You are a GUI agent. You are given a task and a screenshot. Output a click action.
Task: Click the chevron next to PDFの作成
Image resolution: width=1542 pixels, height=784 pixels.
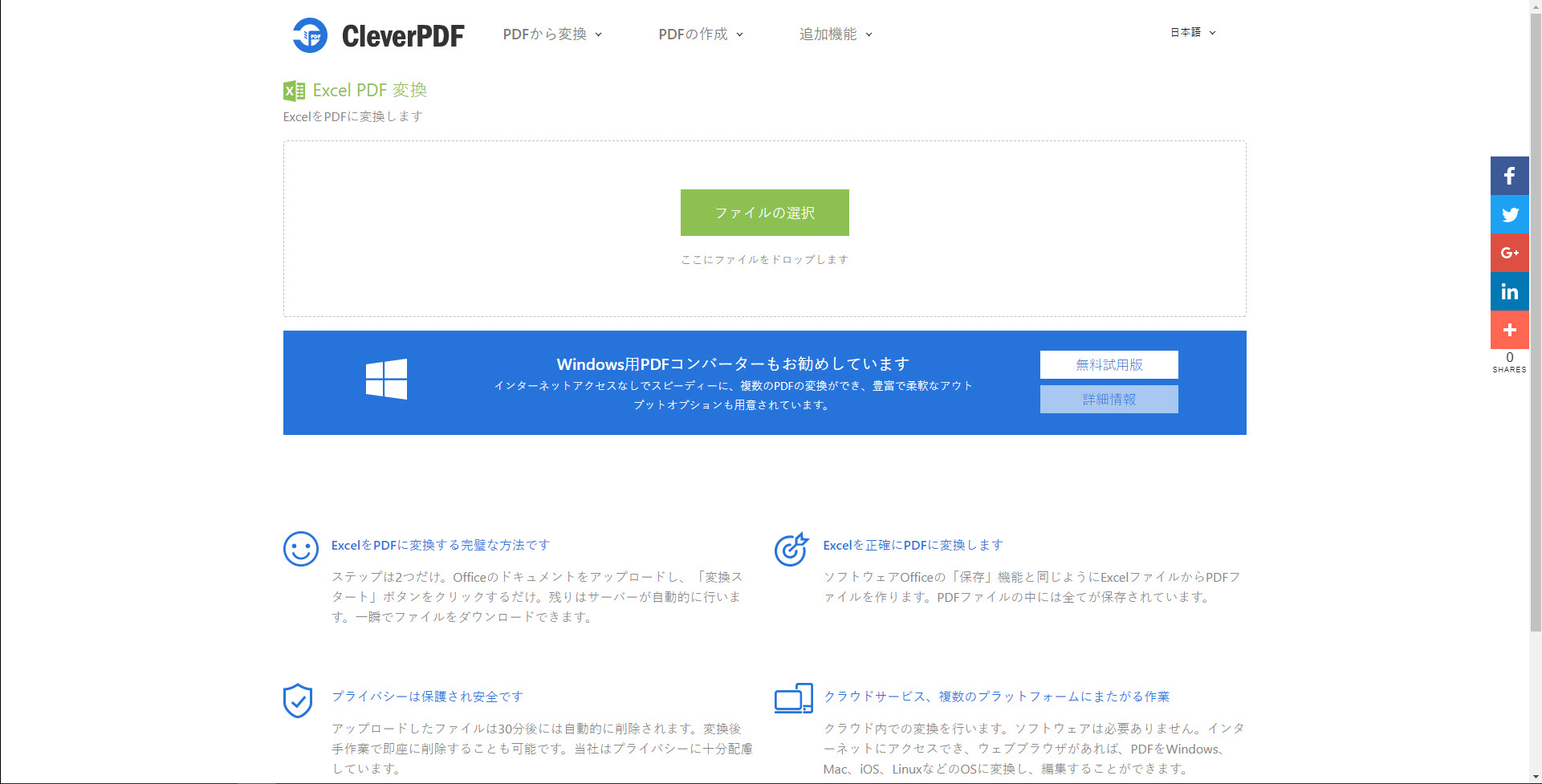coord(739,35)
